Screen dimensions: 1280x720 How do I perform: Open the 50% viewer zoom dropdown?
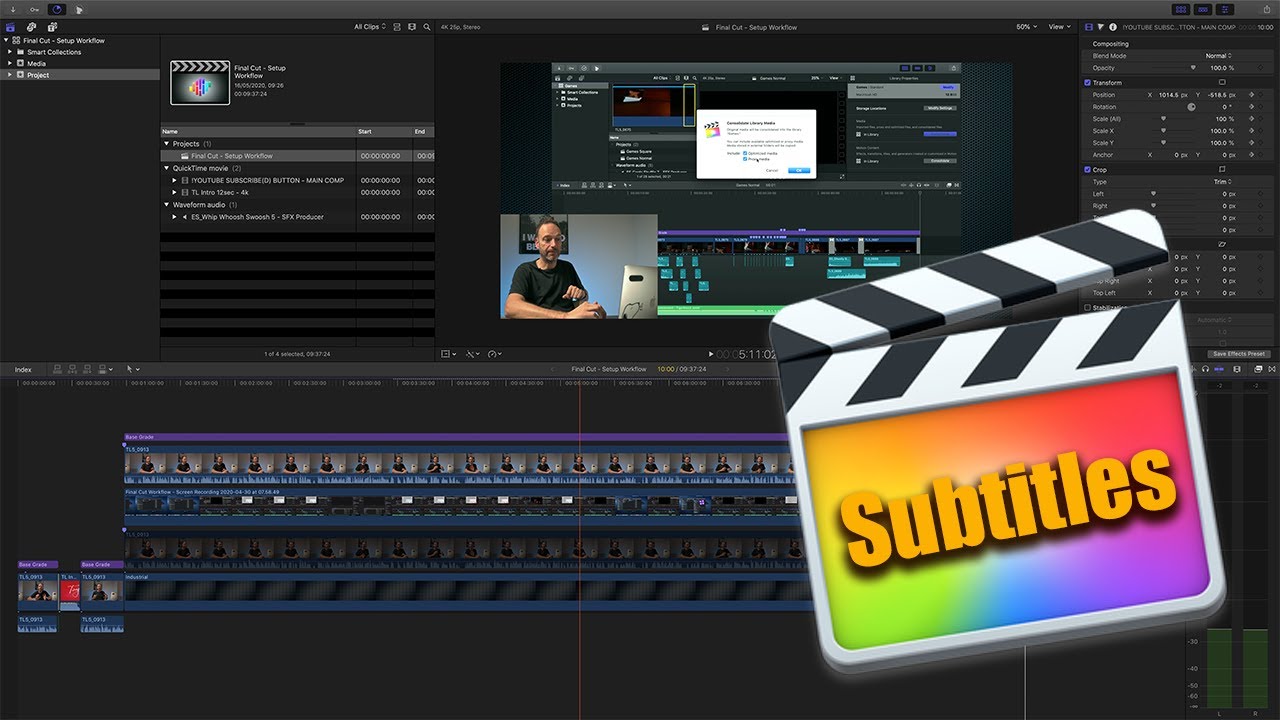pyautogui.click(x=1027, y=27)
